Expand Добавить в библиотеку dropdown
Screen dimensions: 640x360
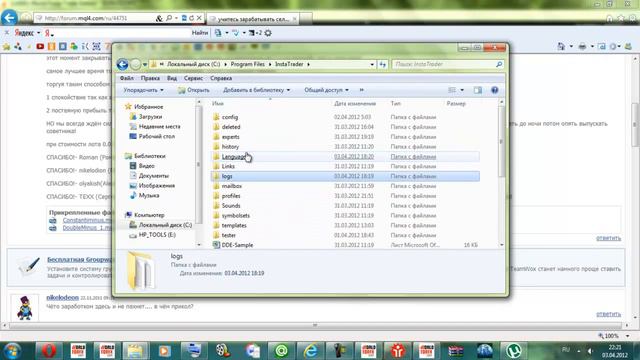pos(256,90)
